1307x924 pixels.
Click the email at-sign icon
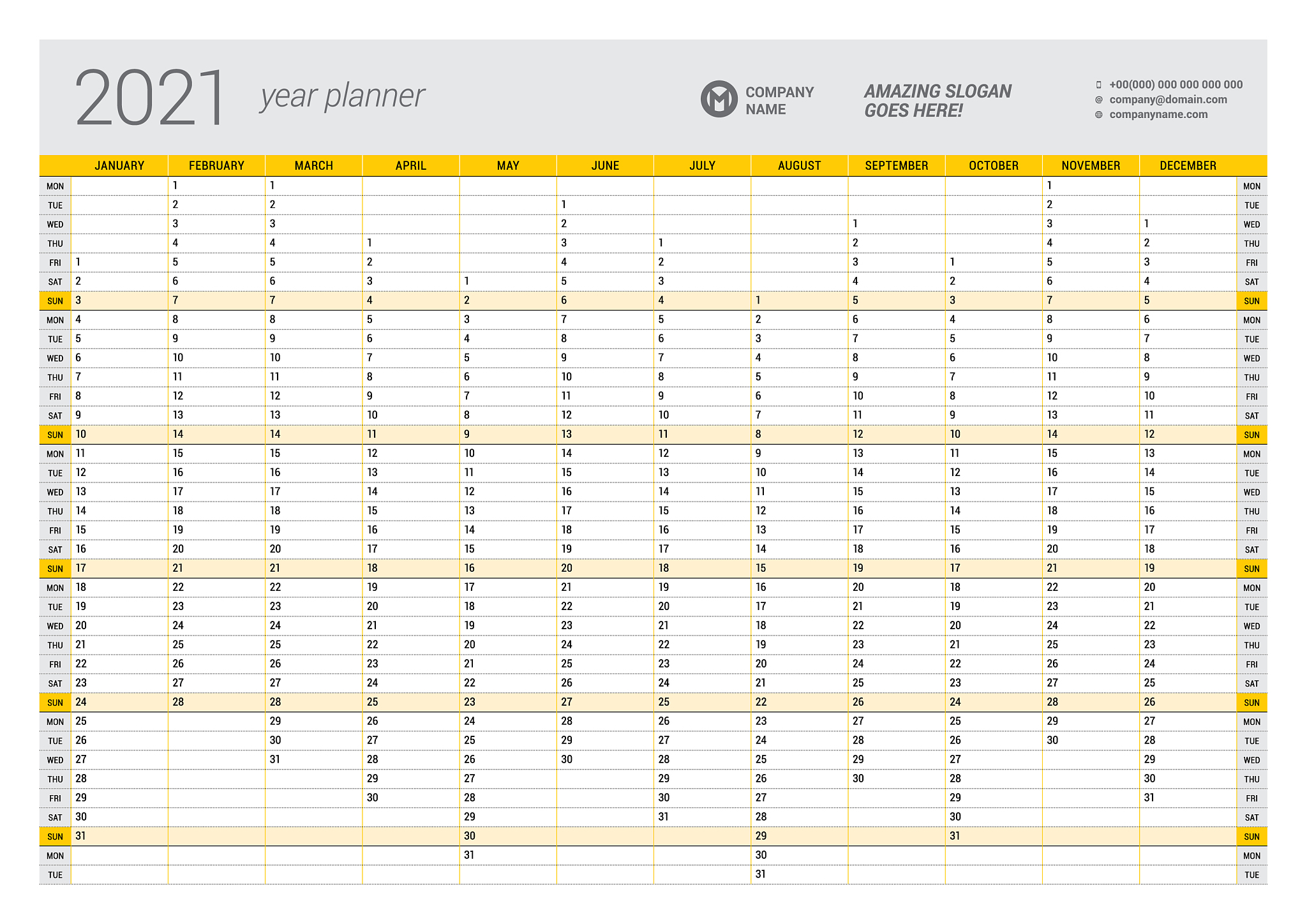pyautogui.click(x=1099, y=100)
